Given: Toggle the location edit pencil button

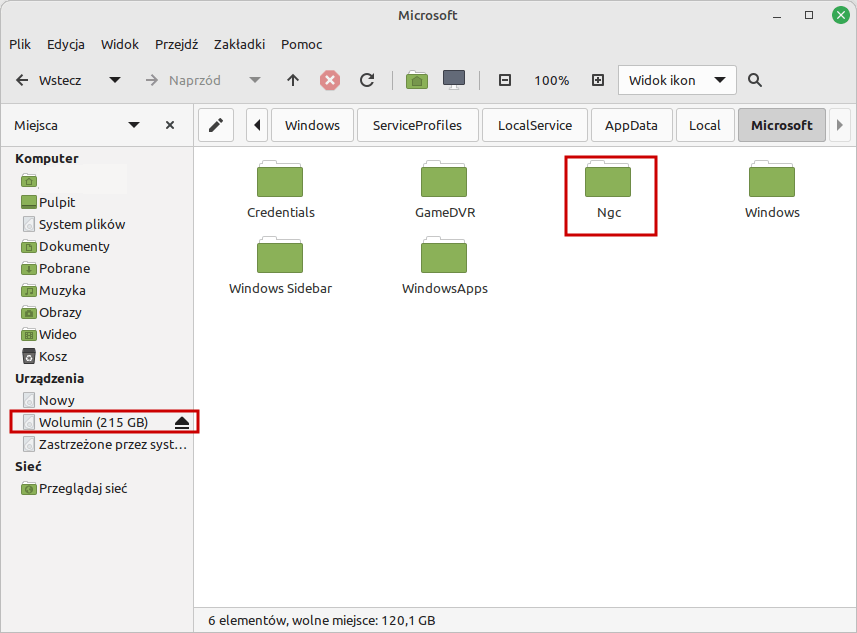Looking at the screenshot, I should (x=216, y=125).
